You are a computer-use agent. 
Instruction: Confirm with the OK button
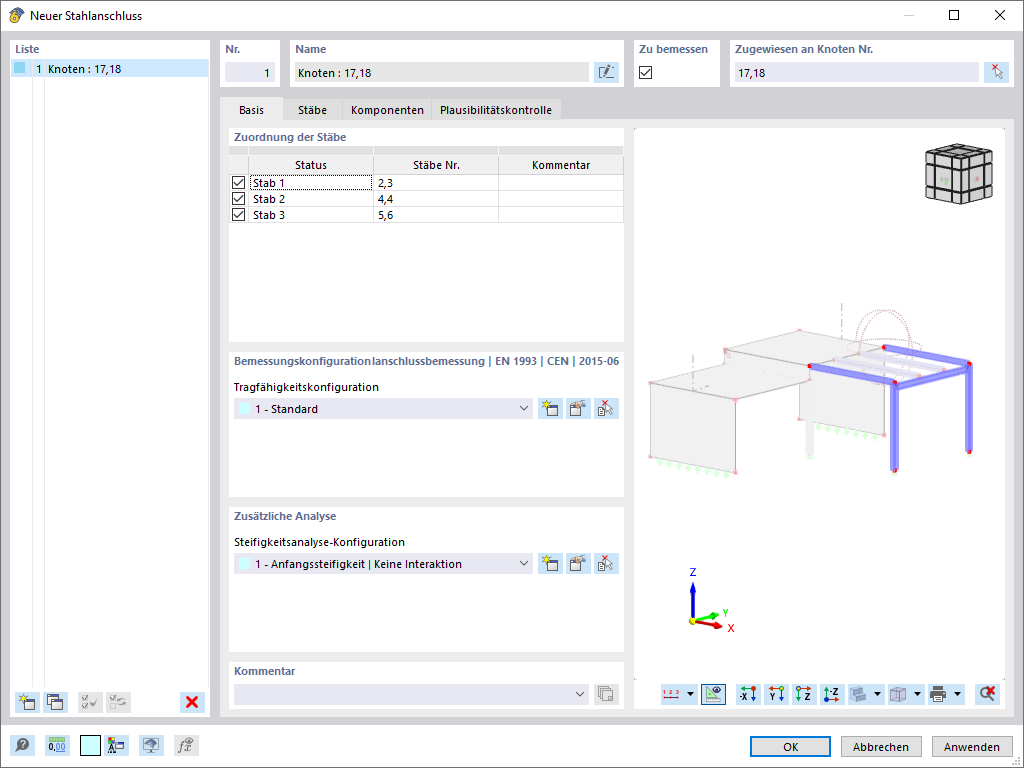[790, 746]
